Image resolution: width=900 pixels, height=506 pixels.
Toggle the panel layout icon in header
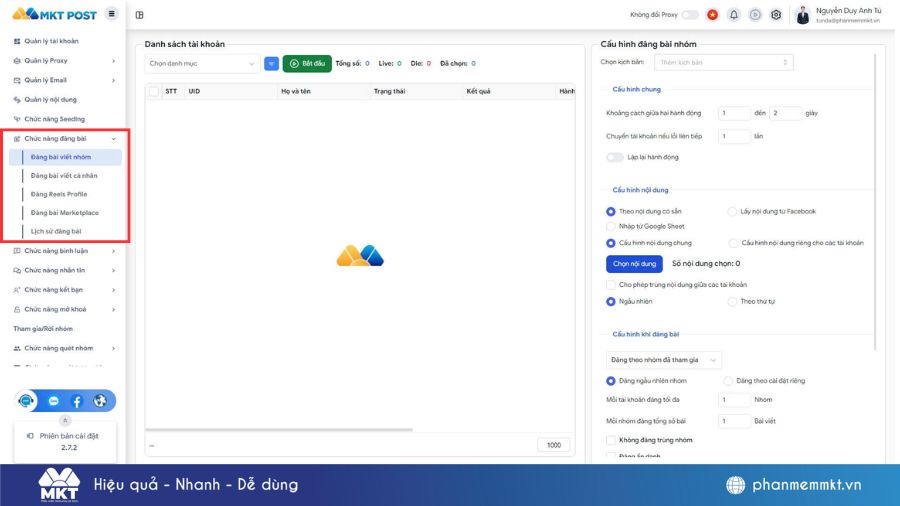tap(139, 15)
